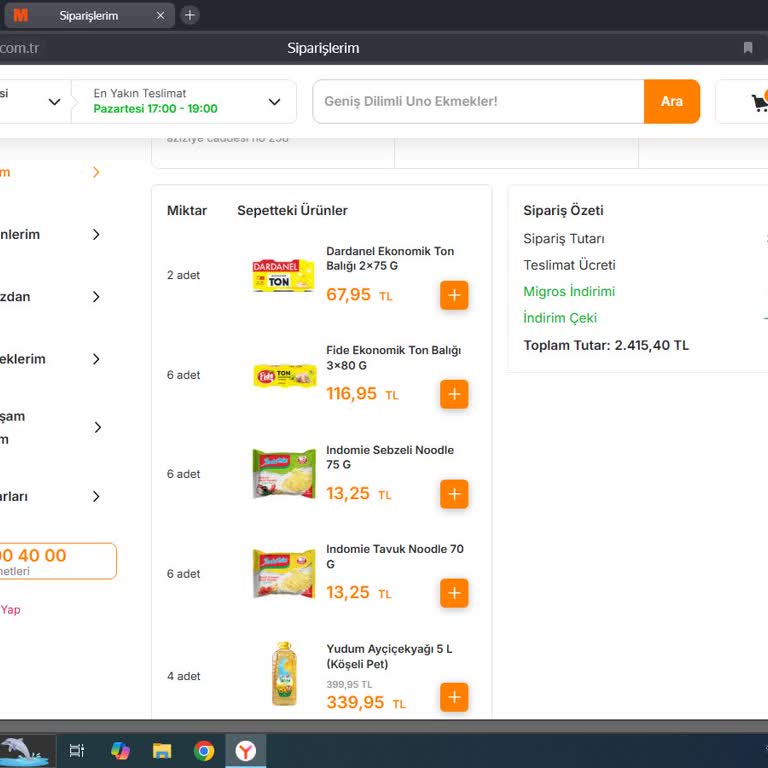Click the 67,95 TL Dardanel price

(x=359, y=294)
